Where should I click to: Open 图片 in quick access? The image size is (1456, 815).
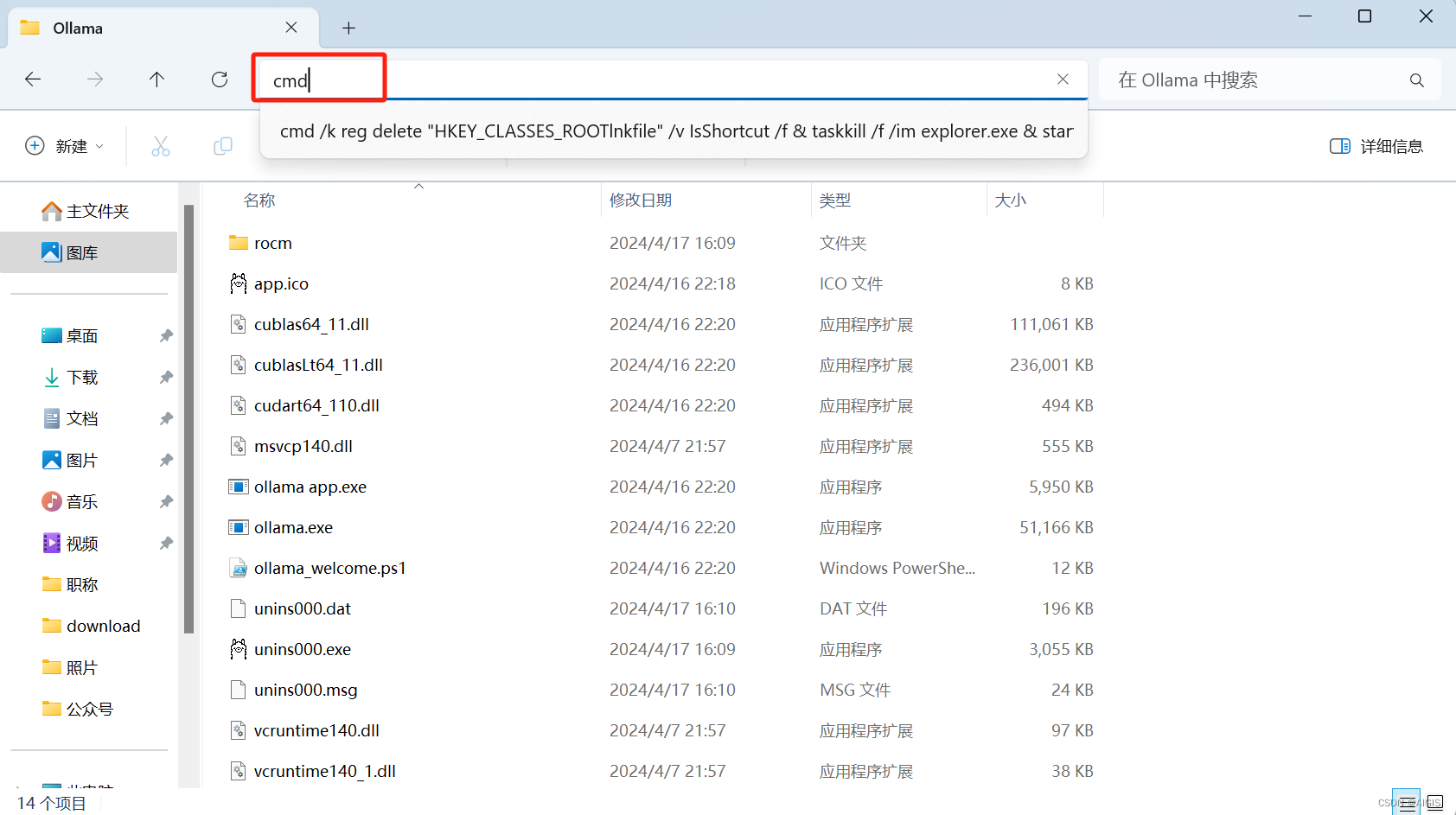point(82,460)
